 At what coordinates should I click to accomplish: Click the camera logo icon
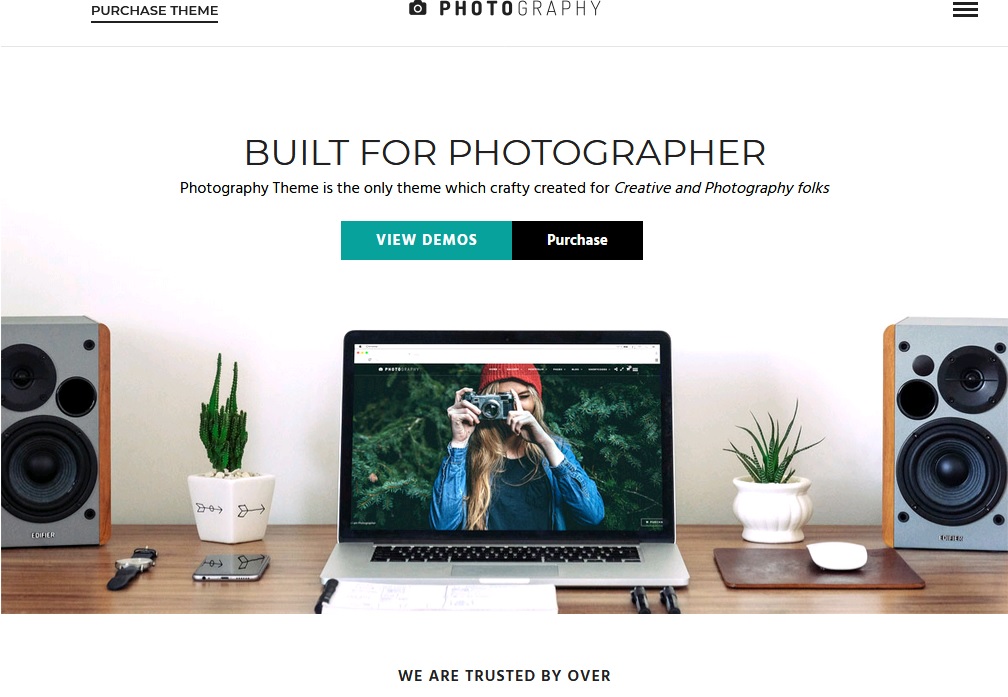coord(418,8)
